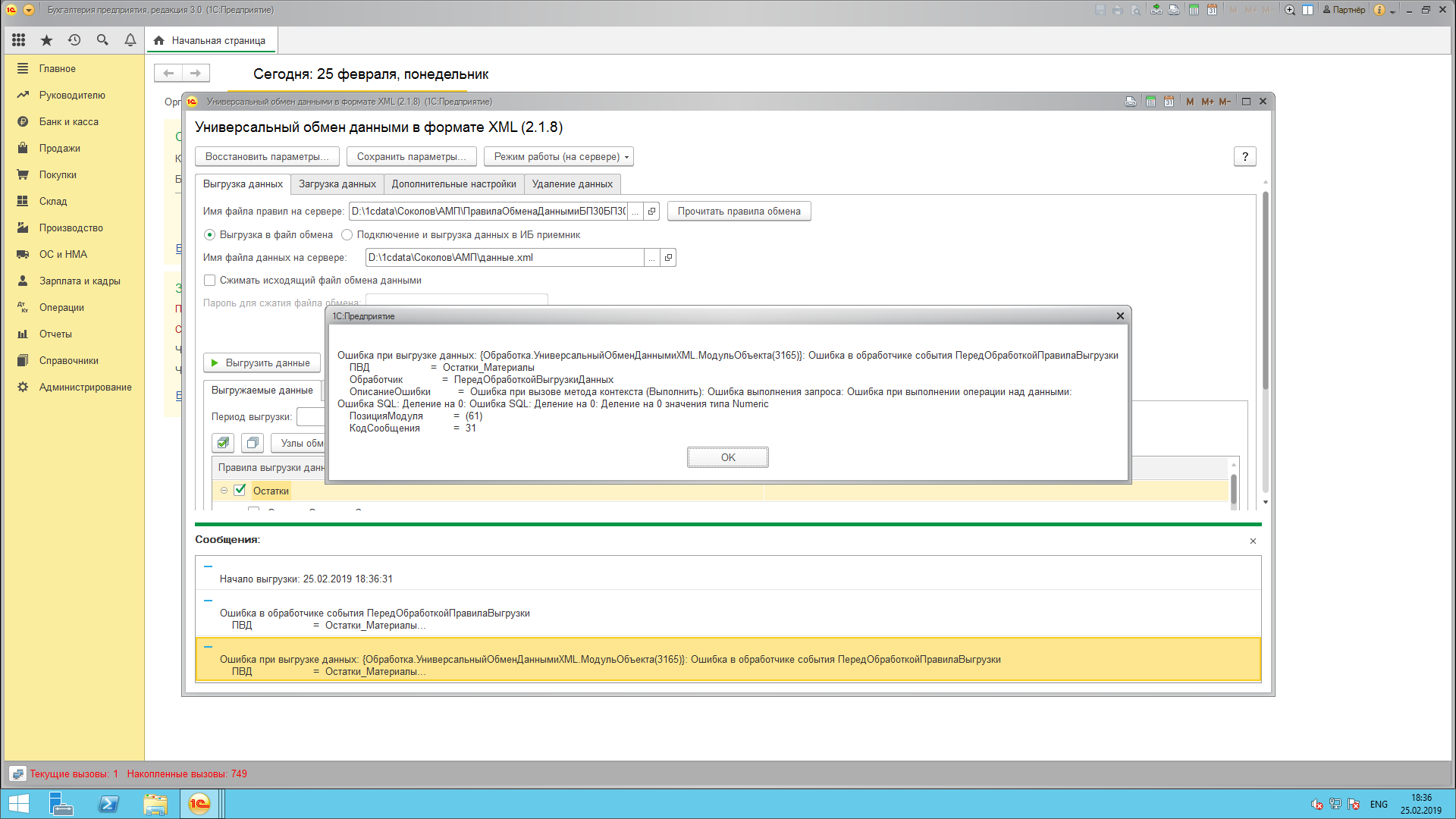Open the data file with its open icon
The height and width of the screenshot is (819, 1456).
(668, 258)
